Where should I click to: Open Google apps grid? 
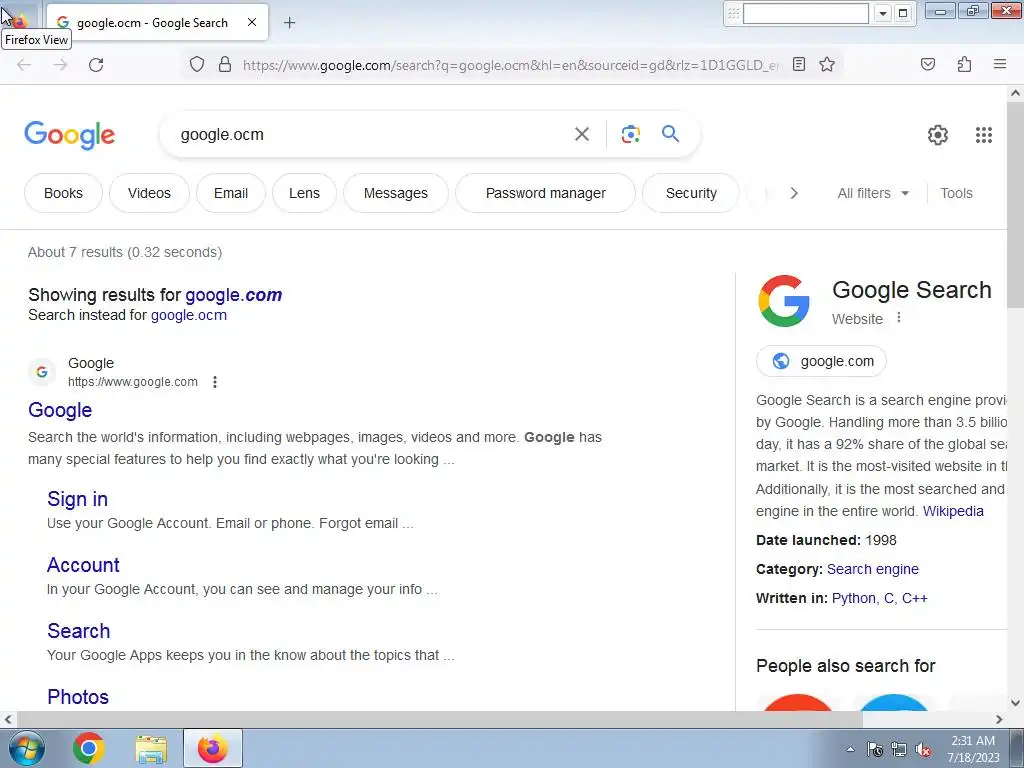[x=984, y=135]
